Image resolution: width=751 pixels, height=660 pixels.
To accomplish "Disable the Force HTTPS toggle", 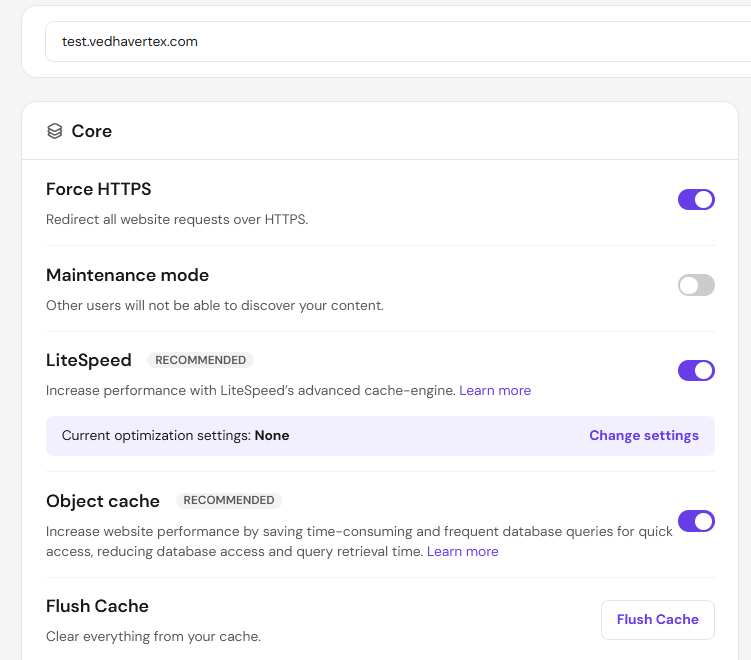I will tap(696, 199).
